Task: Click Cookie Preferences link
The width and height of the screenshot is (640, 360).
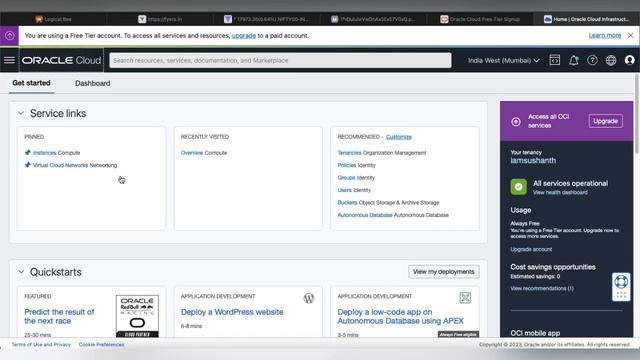Action: (101, 344)
